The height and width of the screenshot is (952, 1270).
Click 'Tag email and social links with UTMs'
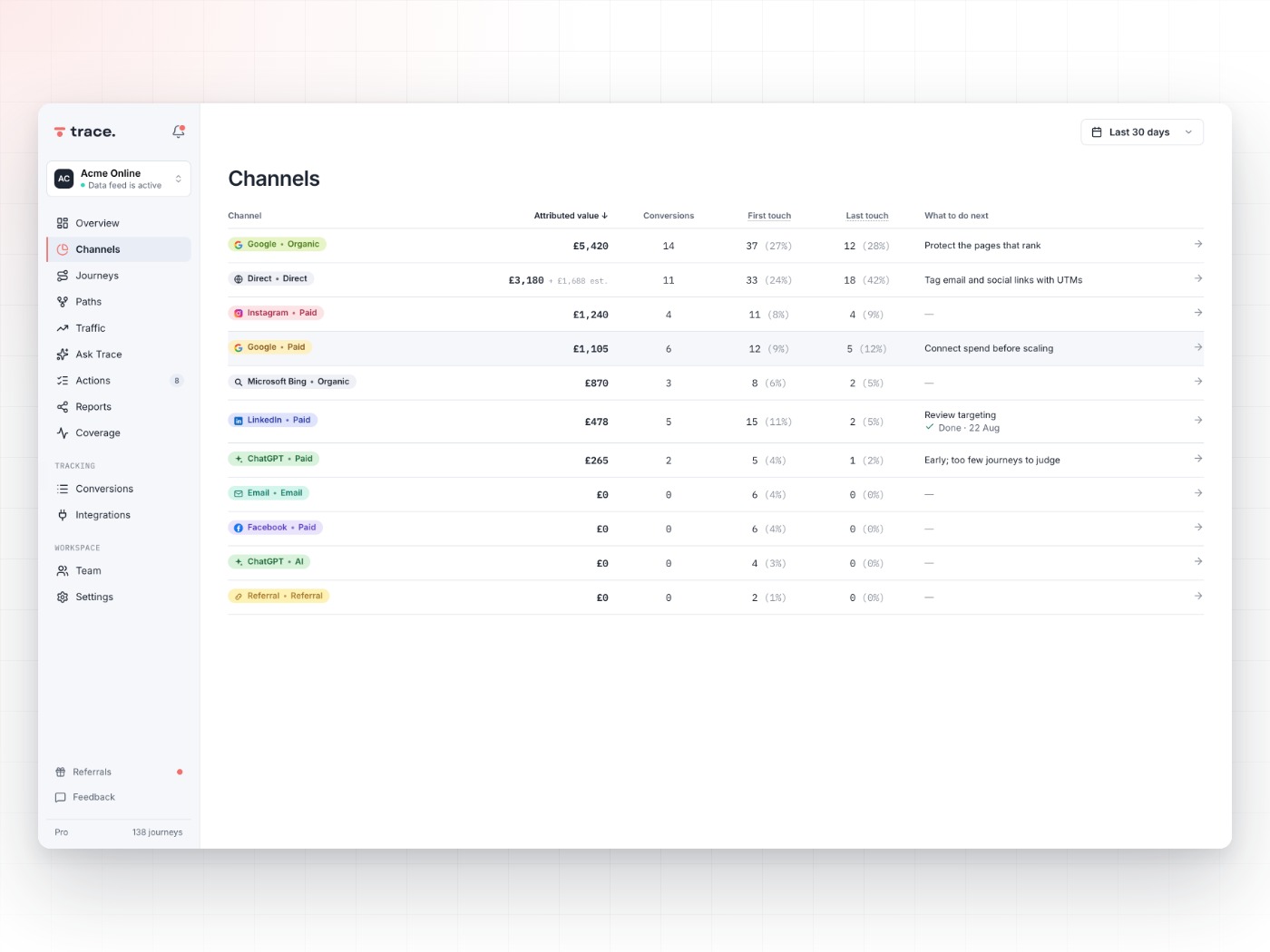click(1003, 280)
